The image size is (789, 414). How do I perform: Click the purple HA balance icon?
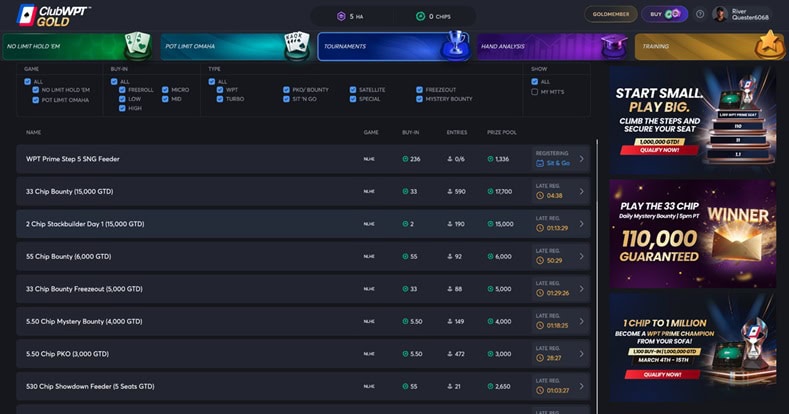click(341, 16)
